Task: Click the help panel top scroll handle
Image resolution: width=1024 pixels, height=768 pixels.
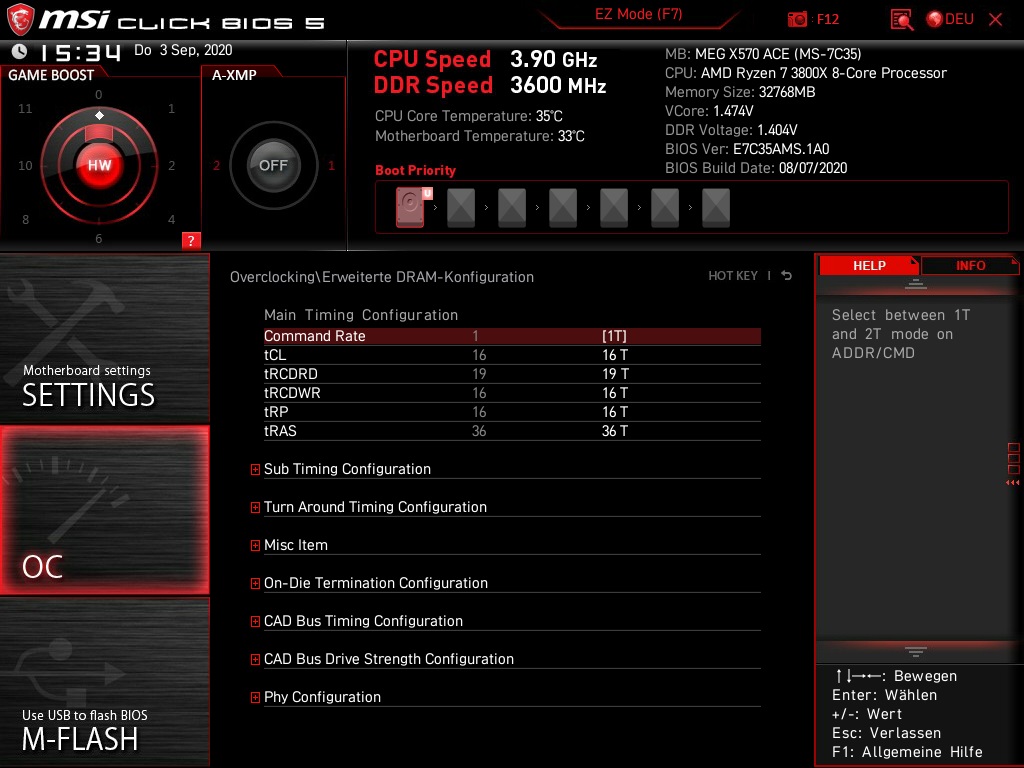Action: pos(916,284)
